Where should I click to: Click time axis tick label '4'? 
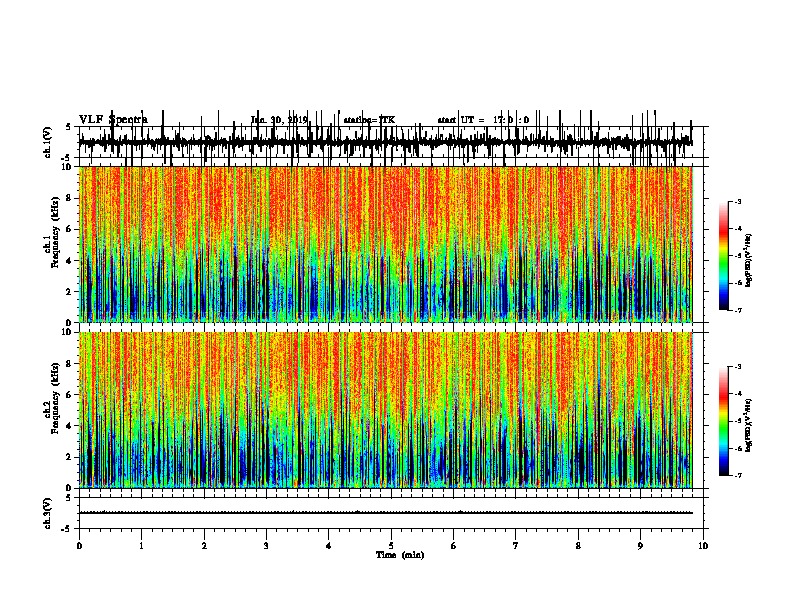click(x=329, y=546)
